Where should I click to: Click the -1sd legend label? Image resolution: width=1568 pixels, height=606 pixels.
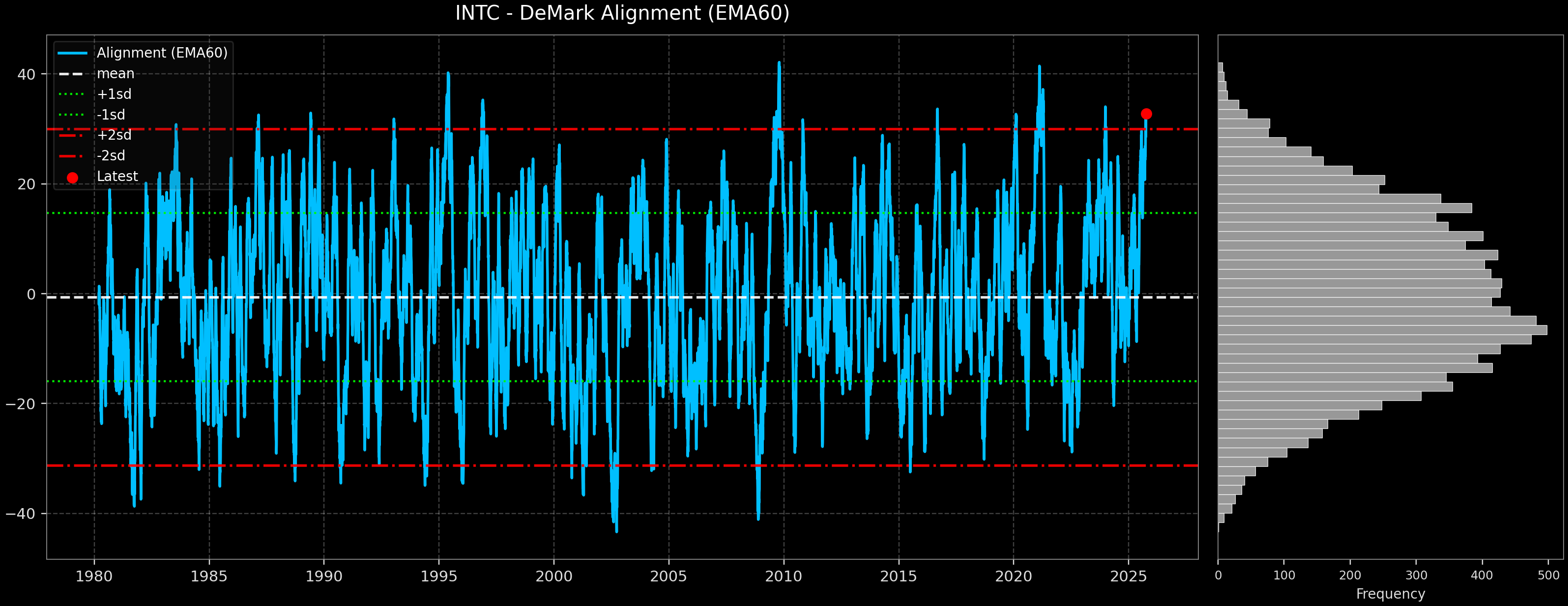pyautogui.click(x=112, y=115)
